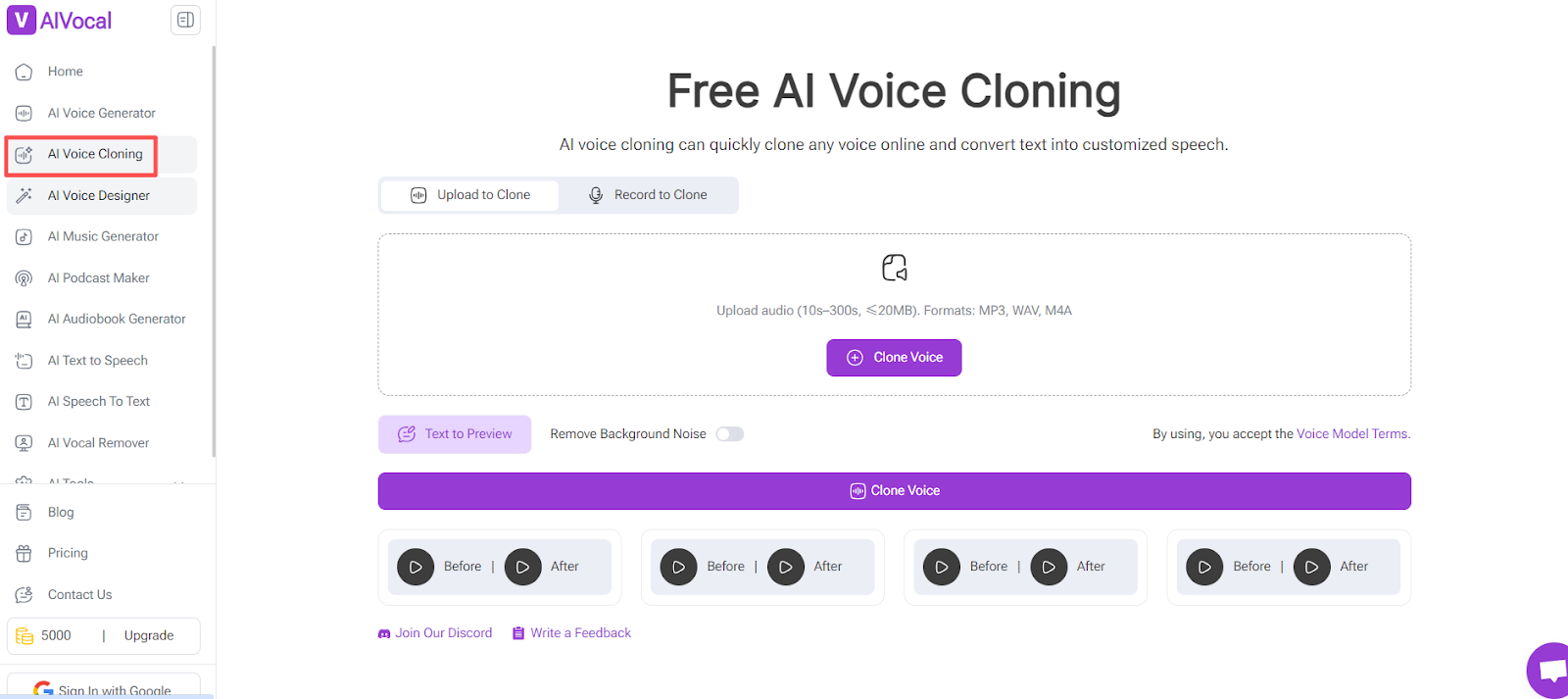Open the AI Audiobook Generator
This screenshot has width=1568, height=699.
click(117, 319)
